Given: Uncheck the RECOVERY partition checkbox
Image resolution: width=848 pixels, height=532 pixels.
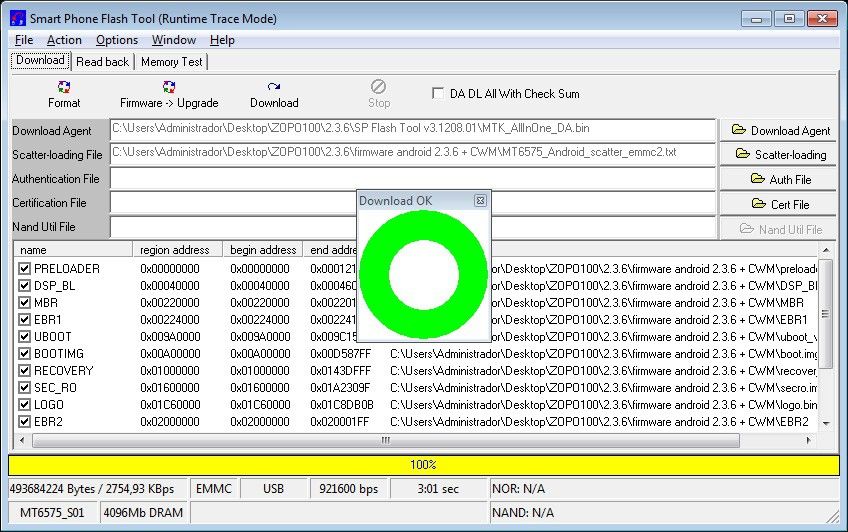Looking at the screenshot, I should (24, 370).
